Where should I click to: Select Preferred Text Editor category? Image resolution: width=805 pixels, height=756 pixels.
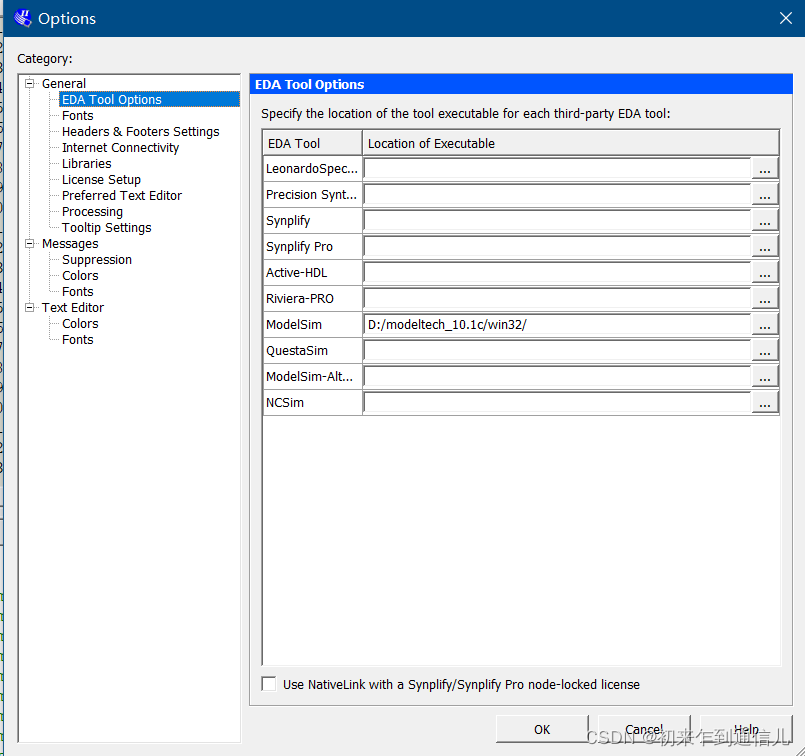(122, 196)
